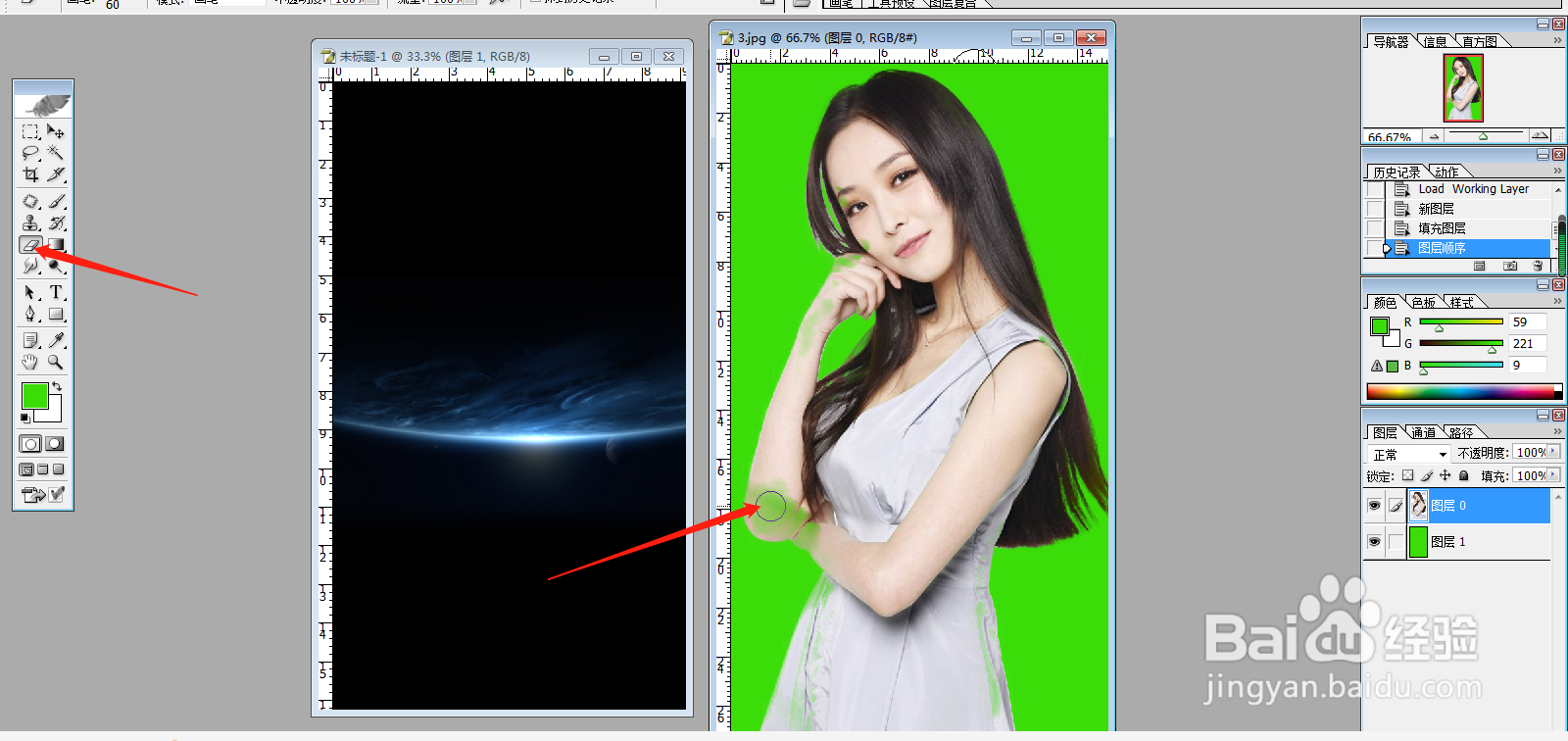
Task: Select the Smudge tool
Action: pos(30,266)
